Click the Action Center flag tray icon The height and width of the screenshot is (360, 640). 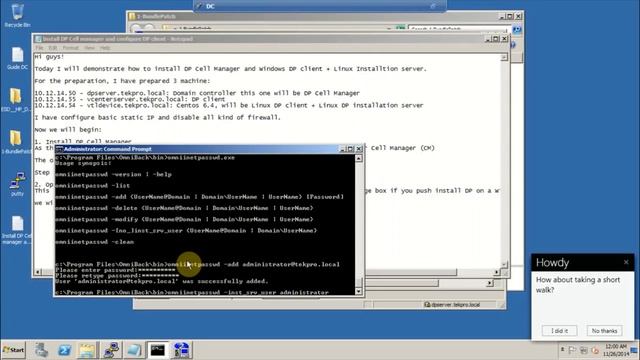pos(572,350)
